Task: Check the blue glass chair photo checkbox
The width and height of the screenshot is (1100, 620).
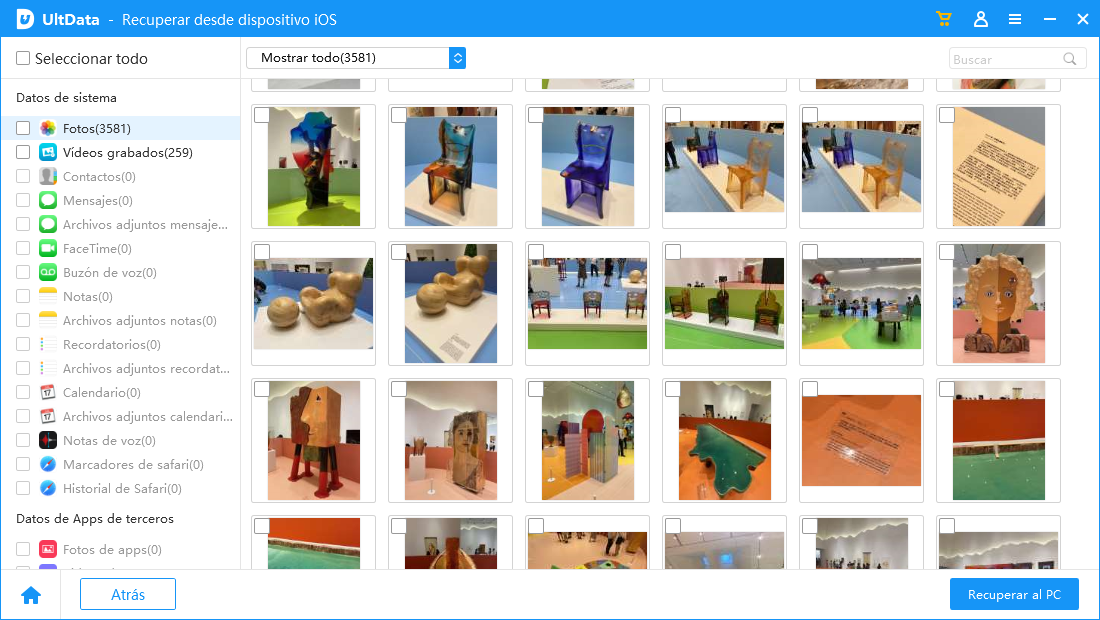Action: pos(536,116)
